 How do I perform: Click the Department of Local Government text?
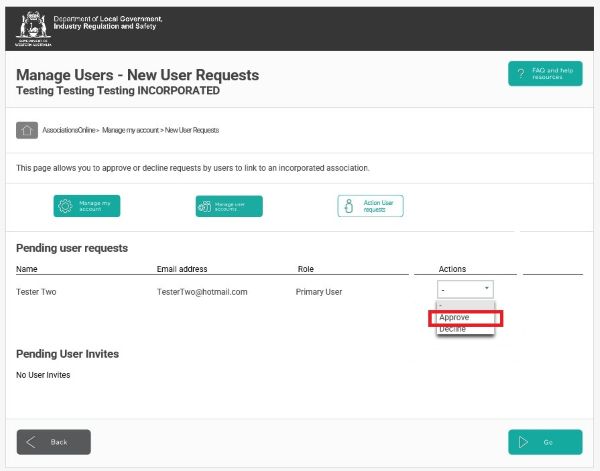(x=108, y=23)
